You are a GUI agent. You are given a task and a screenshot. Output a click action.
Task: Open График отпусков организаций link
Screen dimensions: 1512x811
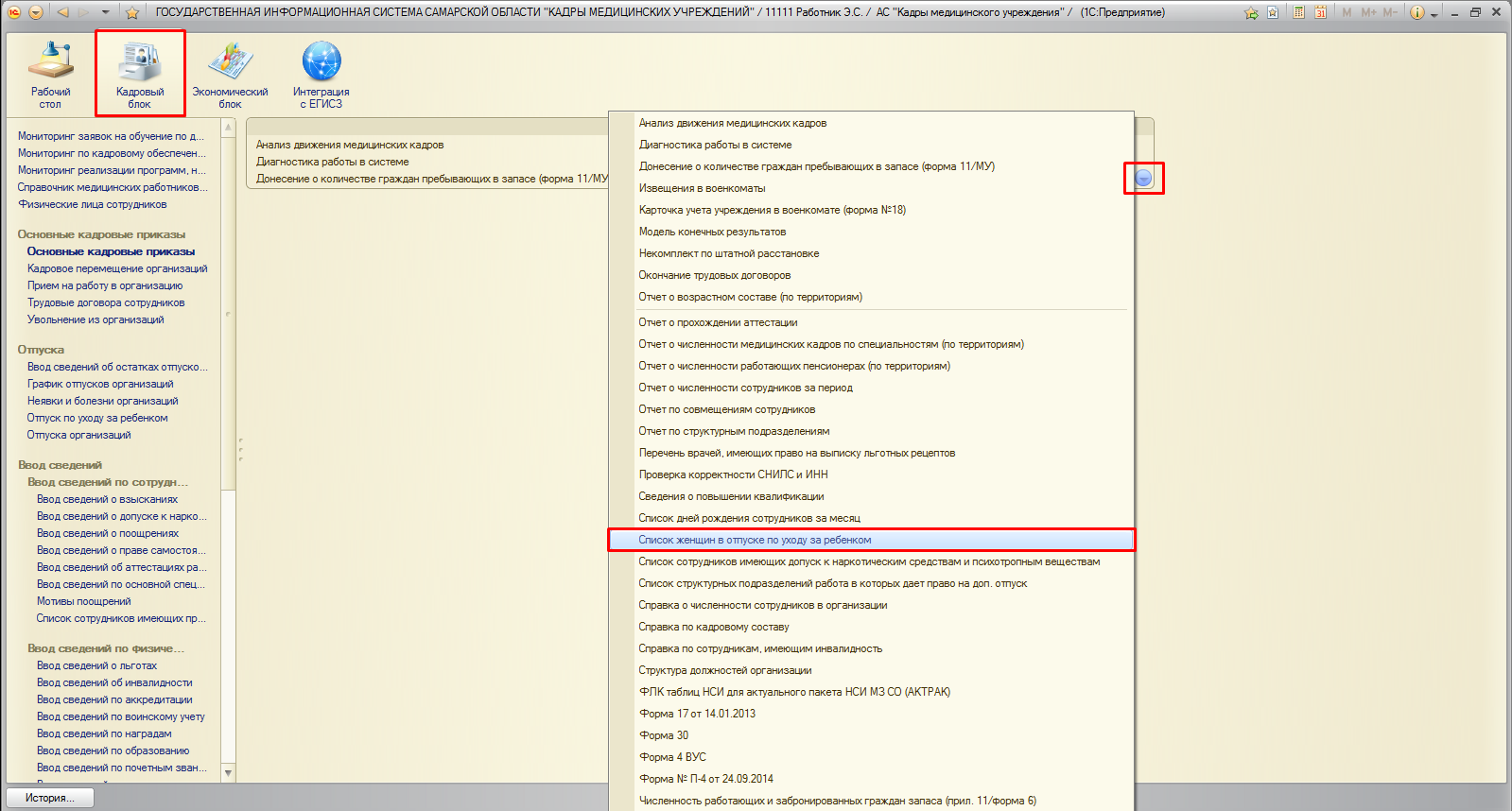100,384
